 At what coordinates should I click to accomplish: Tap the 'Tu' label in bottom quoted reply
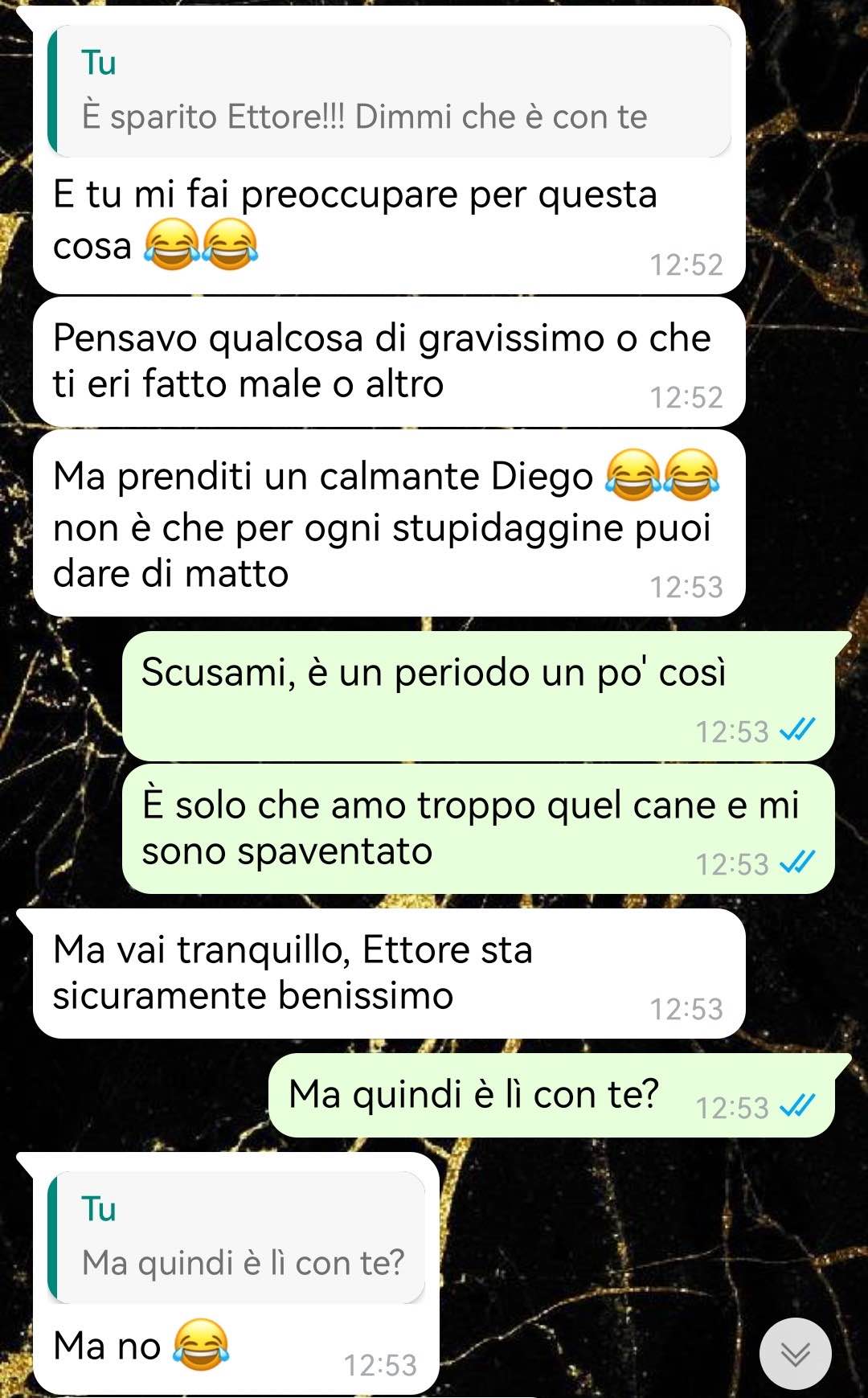tap(99, 1209)
